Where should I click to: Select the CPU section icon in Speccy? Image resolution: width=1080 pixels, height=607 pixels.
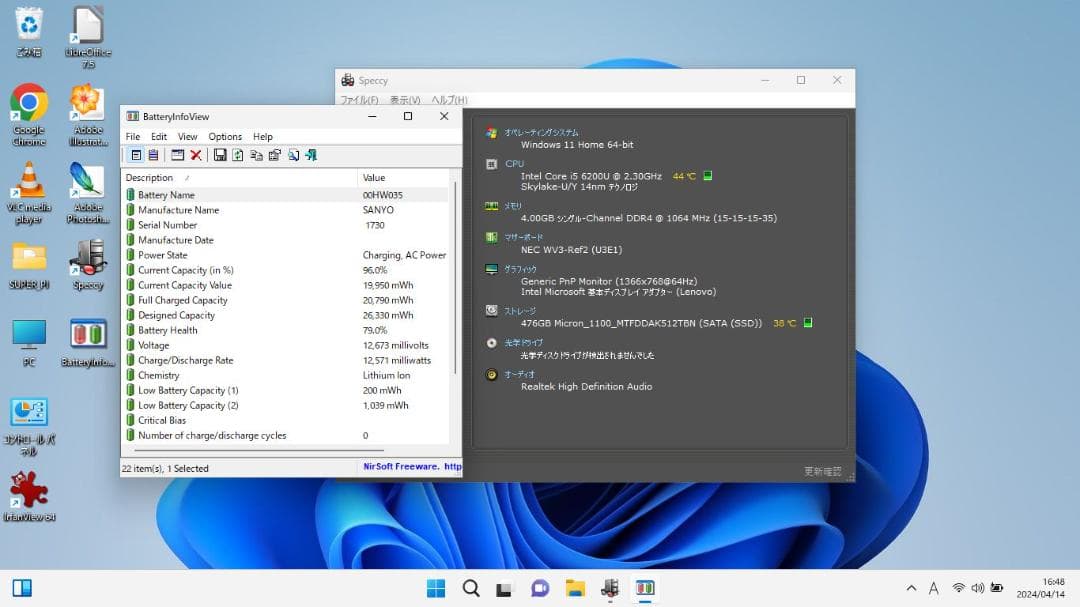click(x=491, y=164)
